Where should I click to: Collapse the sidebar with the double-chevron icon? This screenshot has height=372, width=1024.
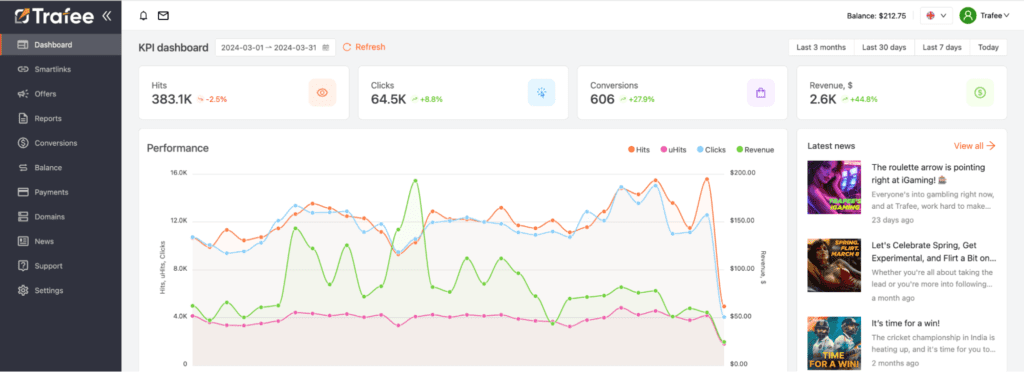point(107,16)
